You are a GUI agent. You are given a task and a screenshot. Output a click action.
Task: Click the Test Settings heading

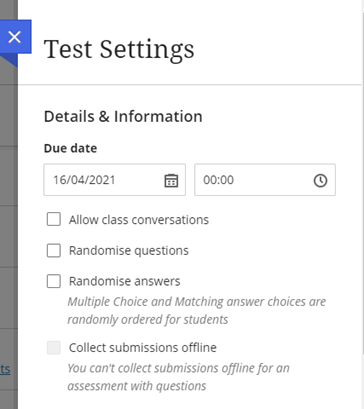(x=119, y=50)
